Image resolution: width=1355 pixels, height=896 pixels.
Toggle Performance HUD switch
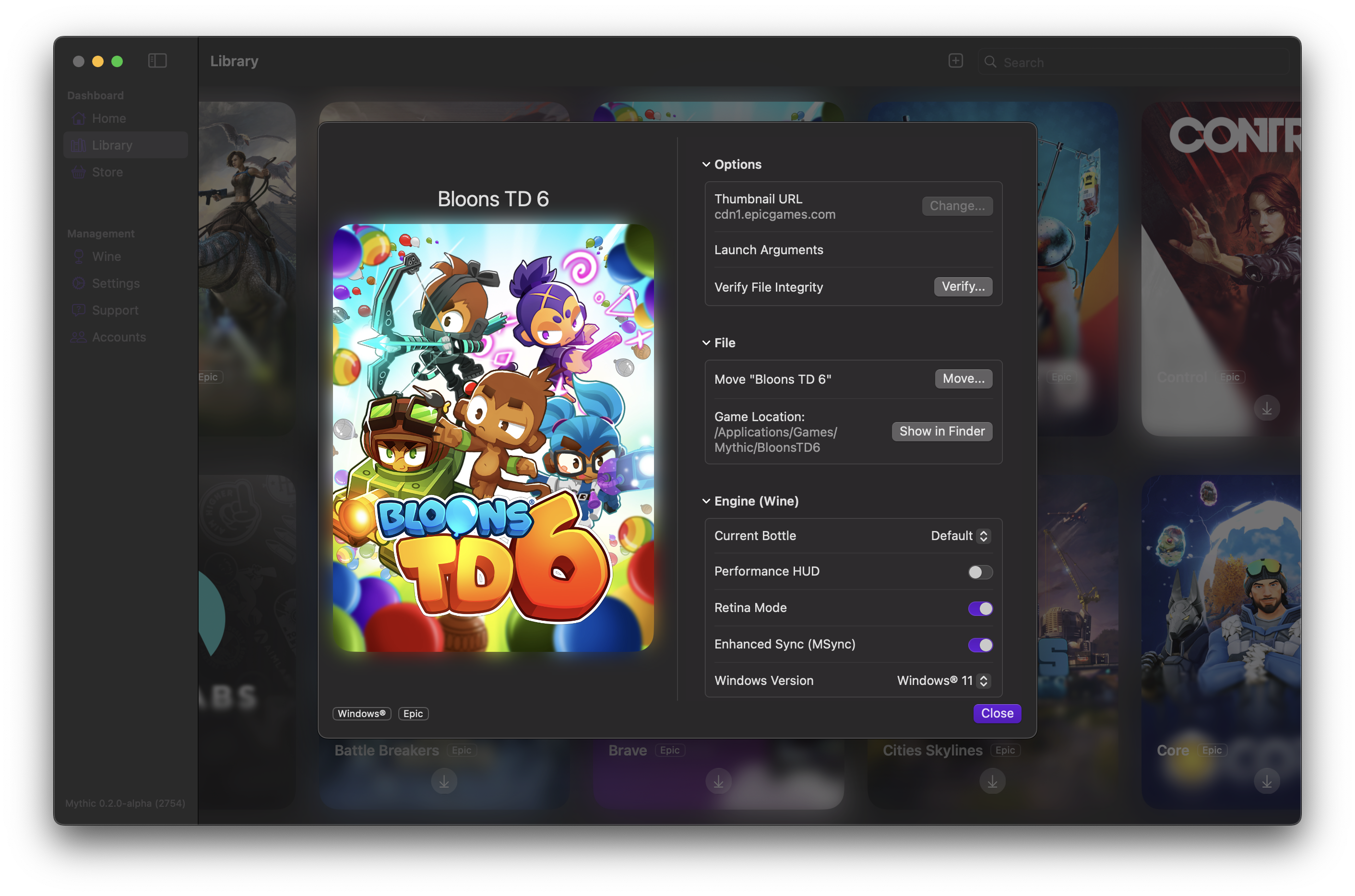(x=981, y=572)
